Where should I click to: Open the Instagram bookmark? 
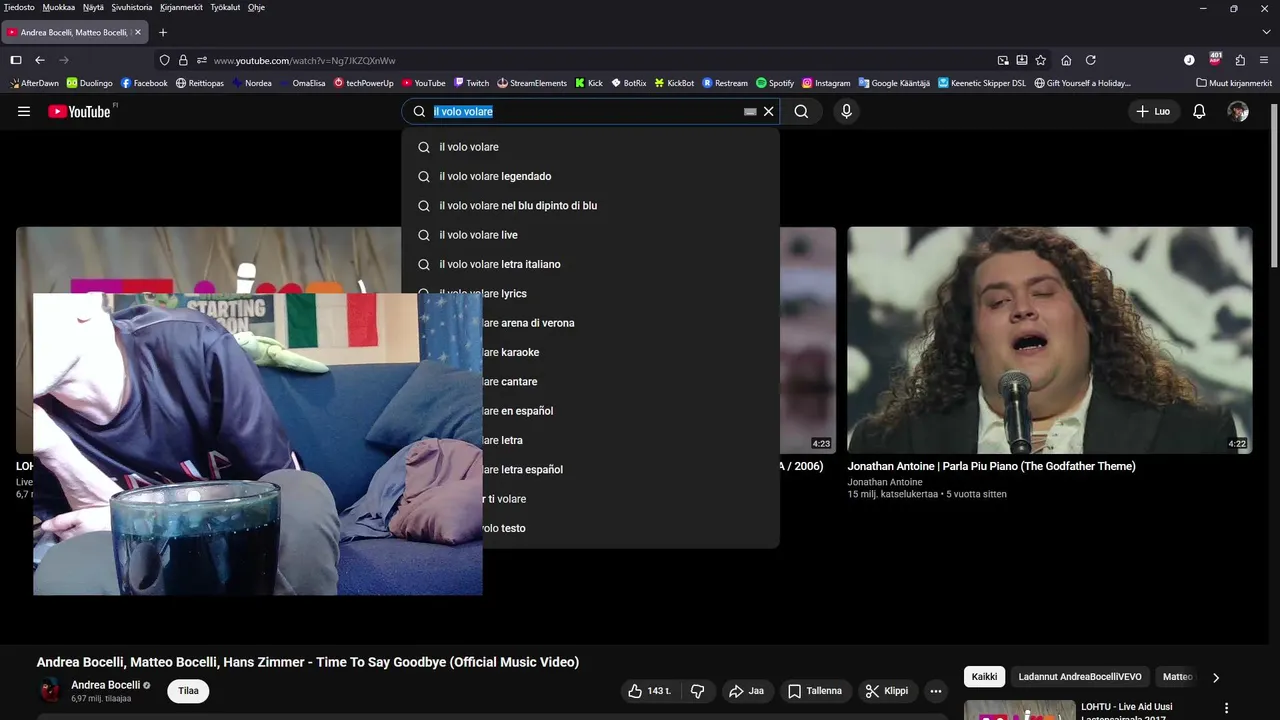pos(825,83)
